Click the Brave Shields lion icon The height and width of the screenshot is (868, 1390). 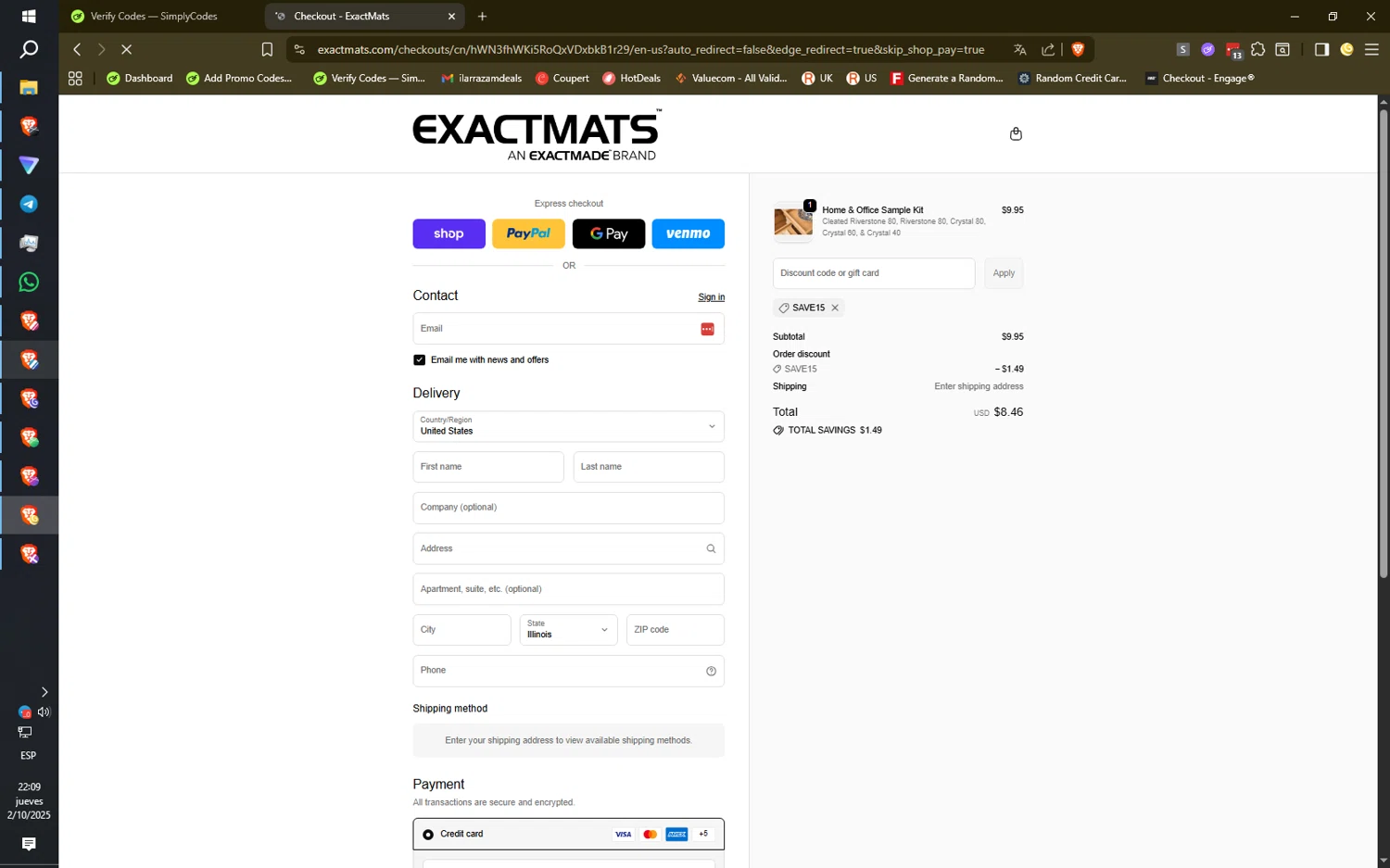pyautogui.click(x=1078, y=49)
